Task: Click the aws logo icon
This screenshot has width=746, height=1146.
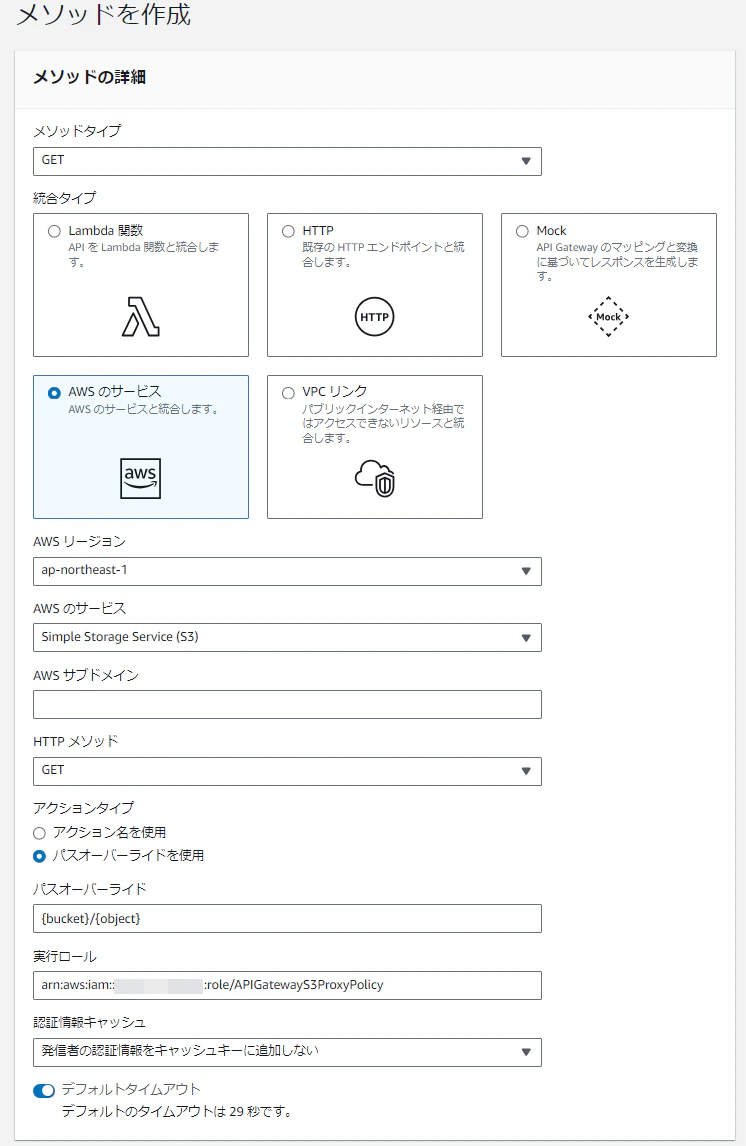Action: (x=140, y=479)
